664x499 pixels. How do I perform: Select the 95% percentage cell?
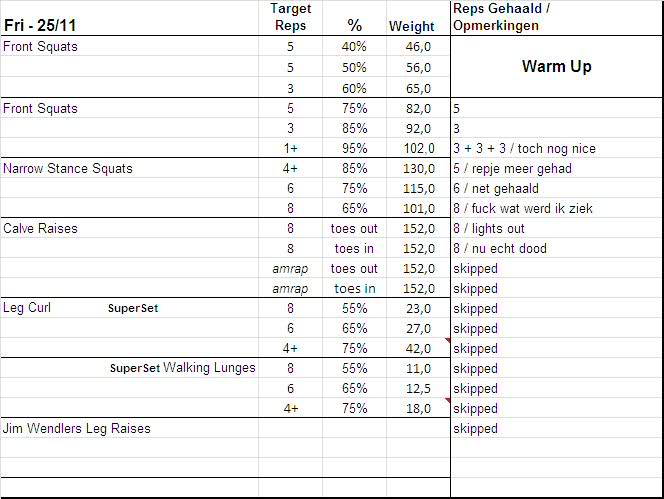(354, 148)
